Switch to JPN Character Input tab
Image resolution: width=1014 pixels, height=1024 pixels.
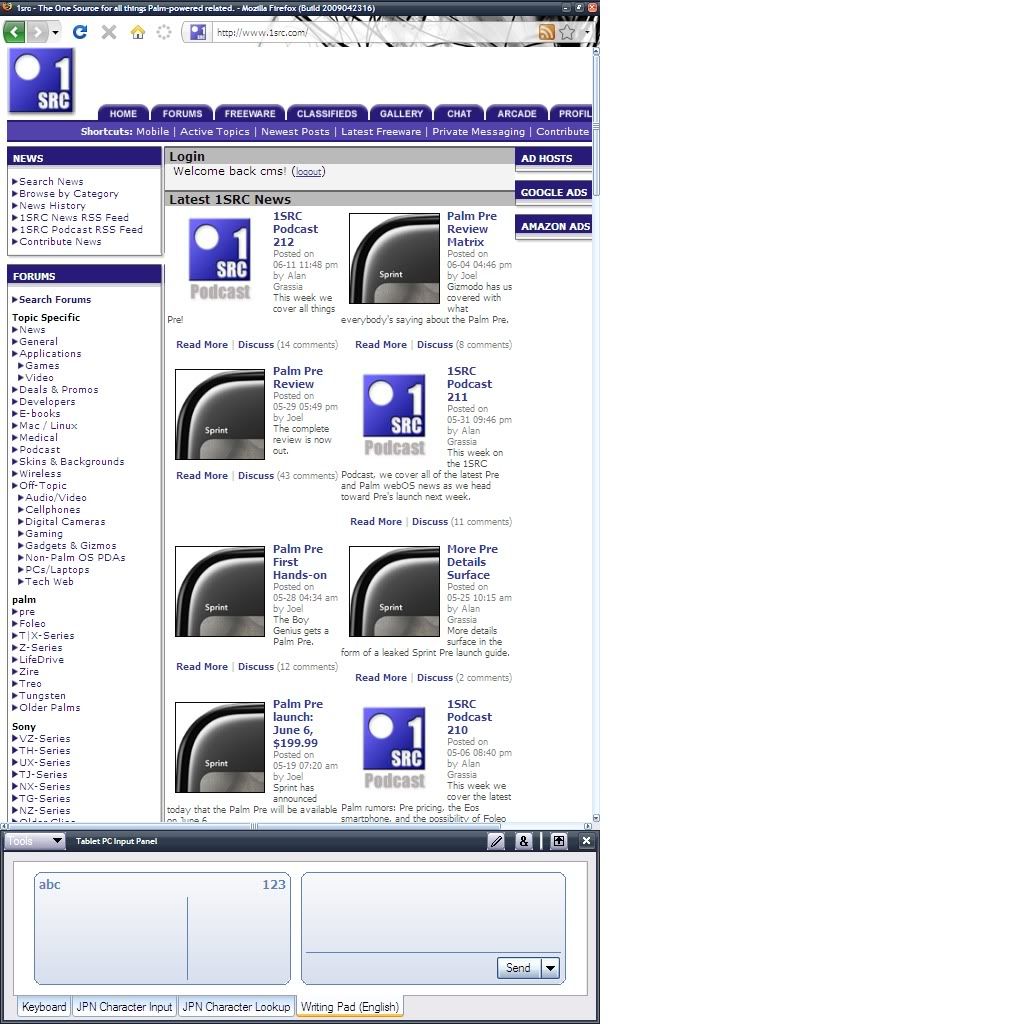tap(124, 1006)
